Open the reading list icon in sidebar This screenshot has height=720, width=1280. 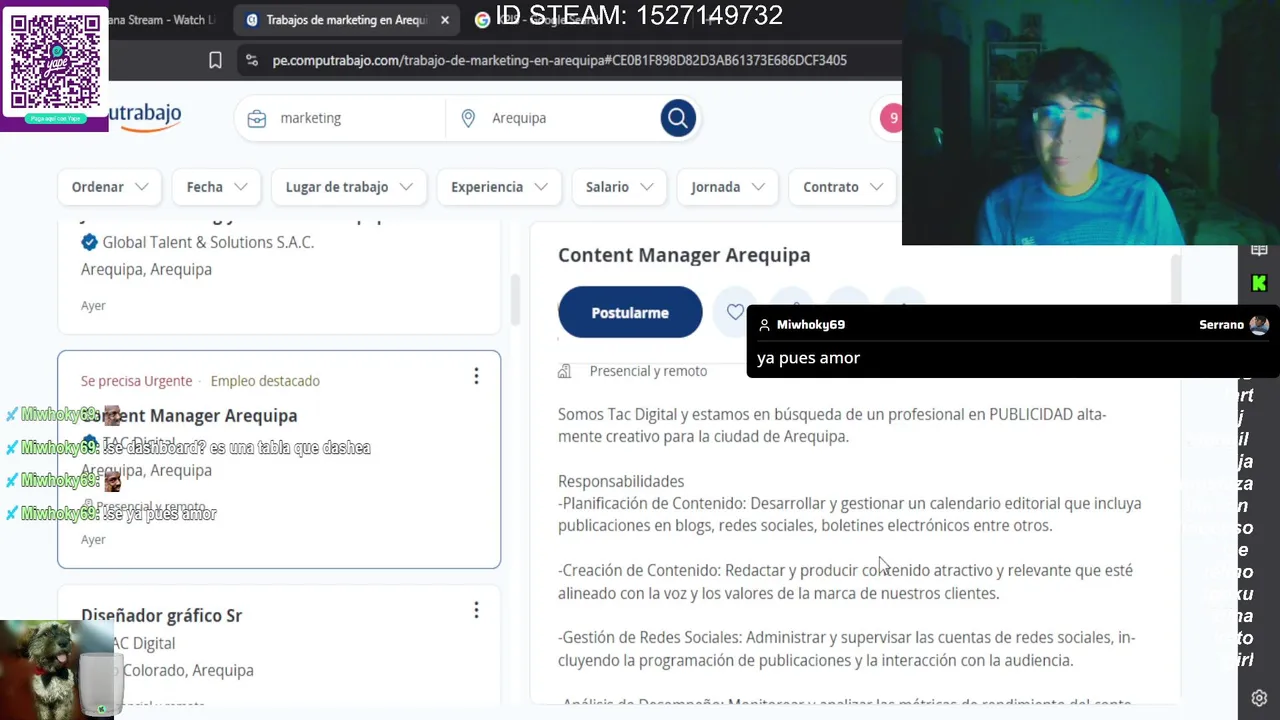click(1259, 250)
